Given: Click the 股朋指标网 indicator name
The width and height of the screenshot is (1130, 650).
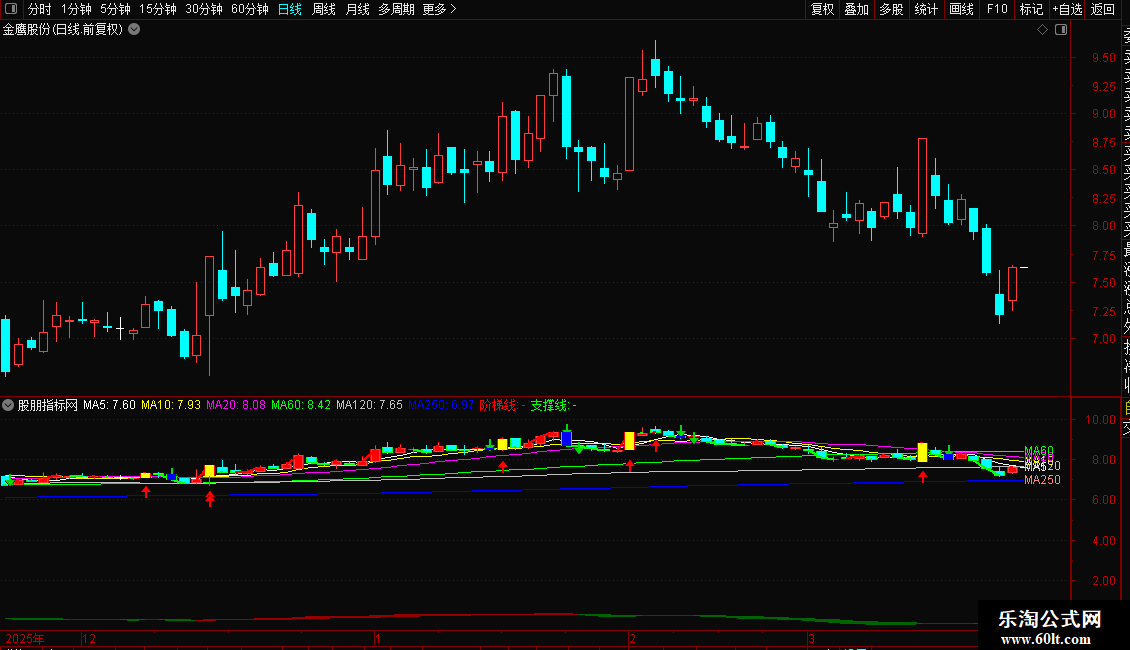Looking at the screenshot, I should (48, 405).
